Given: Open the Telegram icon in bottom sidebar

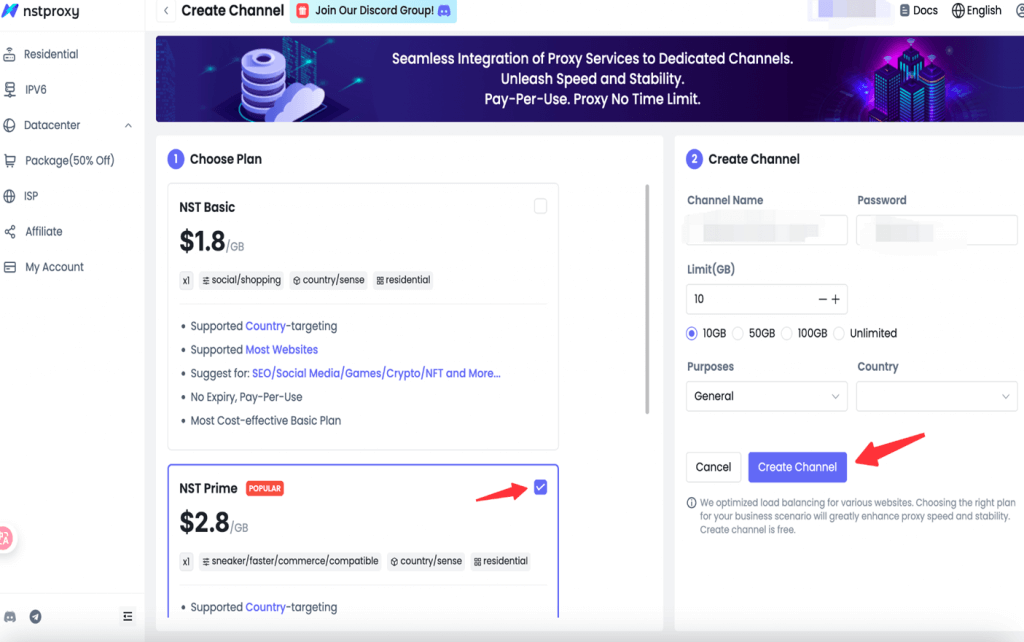Looking at the screenshot, I should [x=36, y=617].
